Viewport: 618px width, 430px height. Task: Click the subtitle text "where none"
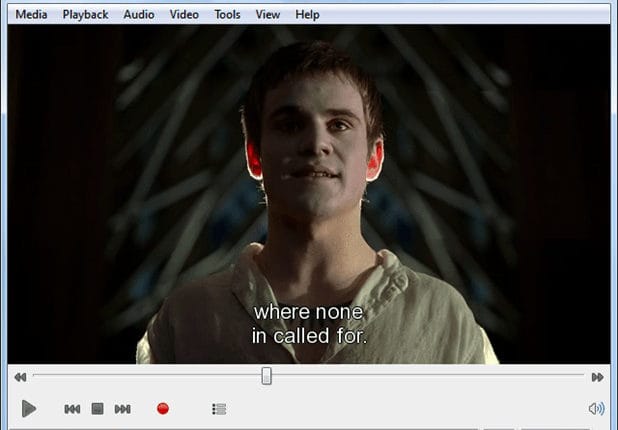coord(308,313)
